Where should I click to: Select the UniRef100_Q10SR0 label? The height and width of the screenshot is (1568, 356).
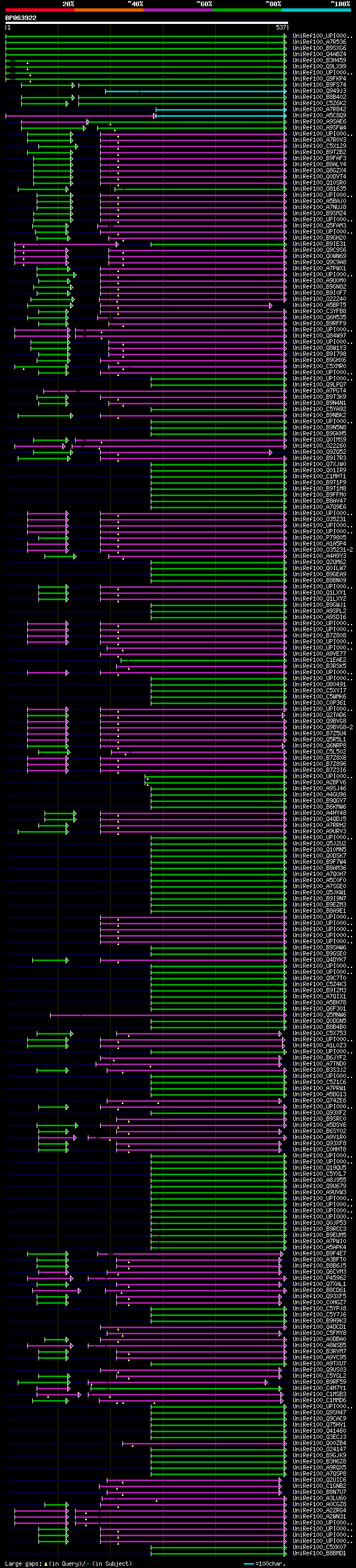pyautogui.click(x=319, y=182)
